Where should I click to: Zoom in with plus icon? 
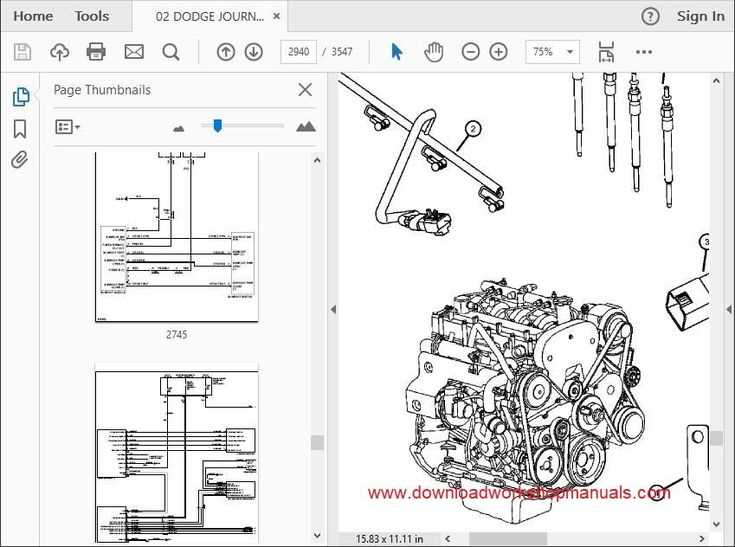click(498, 52)
